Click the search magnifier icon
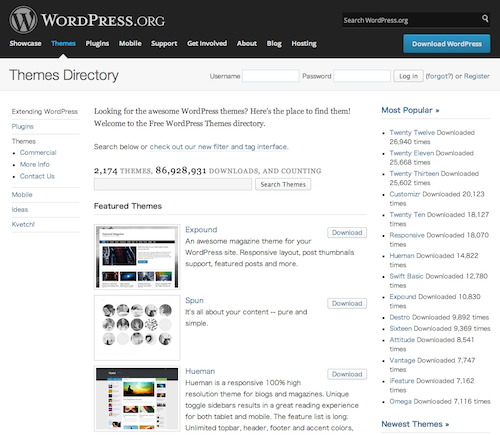The height and width of the screenshot is (435, 500). pyautogui.click(x=485, y=18)
